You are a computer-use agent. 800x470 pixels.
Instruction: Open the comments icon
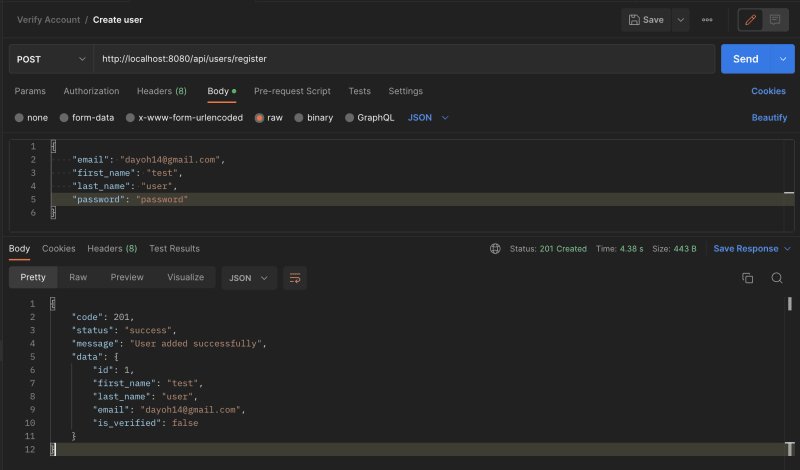(x=775, y=20)
